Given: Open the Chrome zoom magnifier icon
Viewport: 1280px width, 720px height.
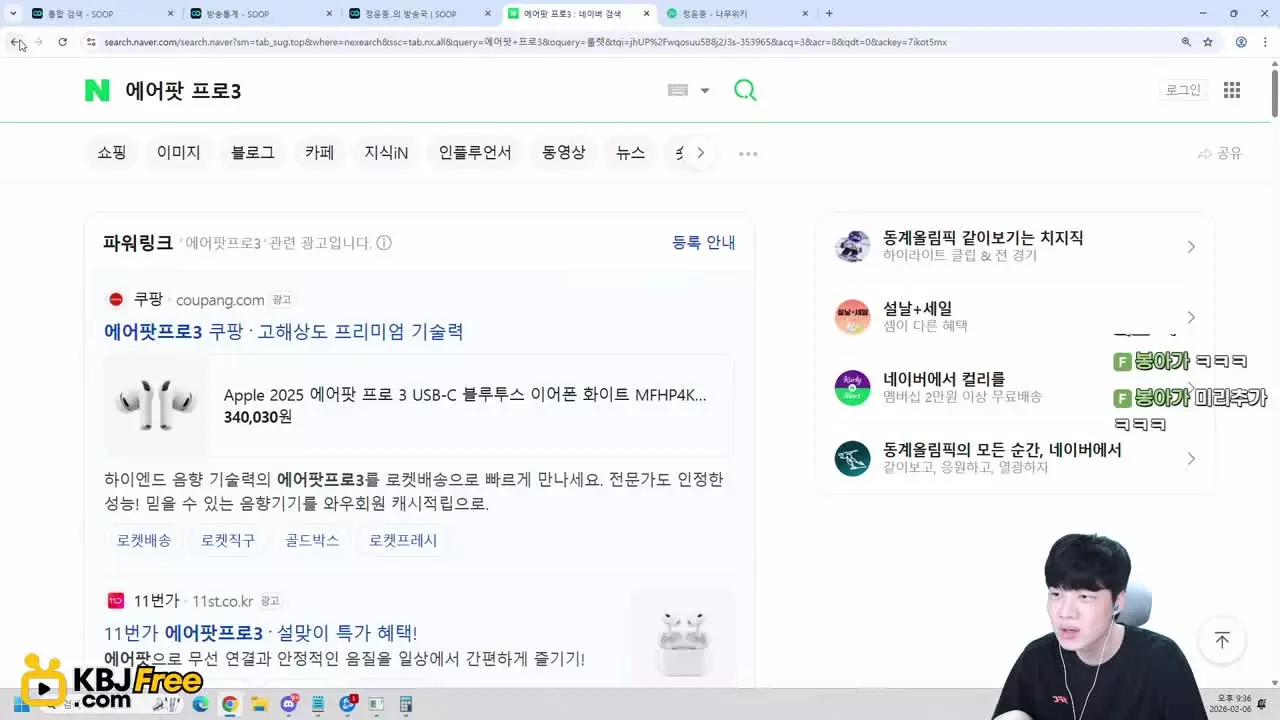Looking at the screenshot, I should click(1186, 42).
